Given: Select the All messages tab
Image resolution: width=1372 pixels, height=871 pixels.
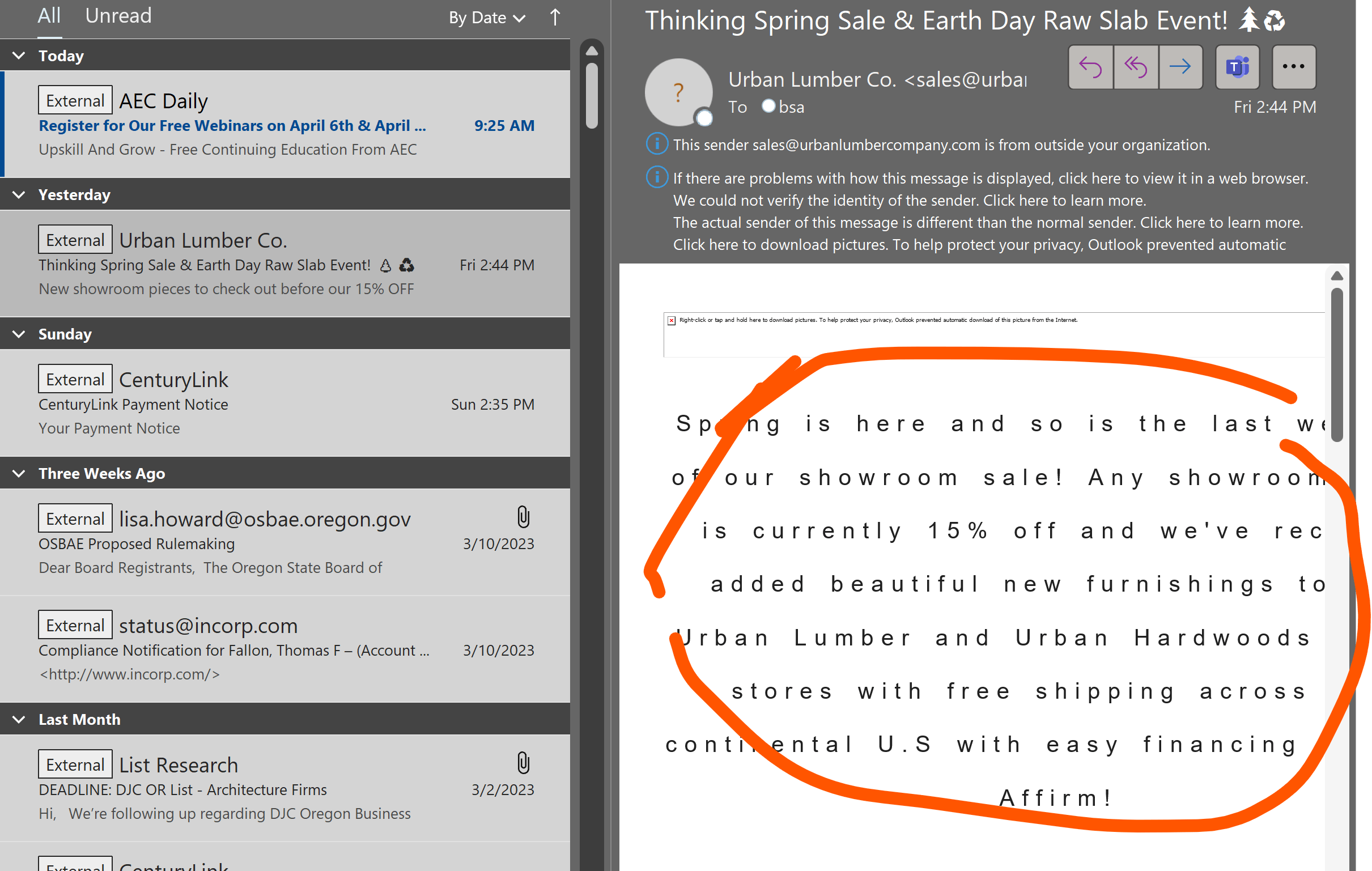Looking at the screenshot, I should pos(49,16).
